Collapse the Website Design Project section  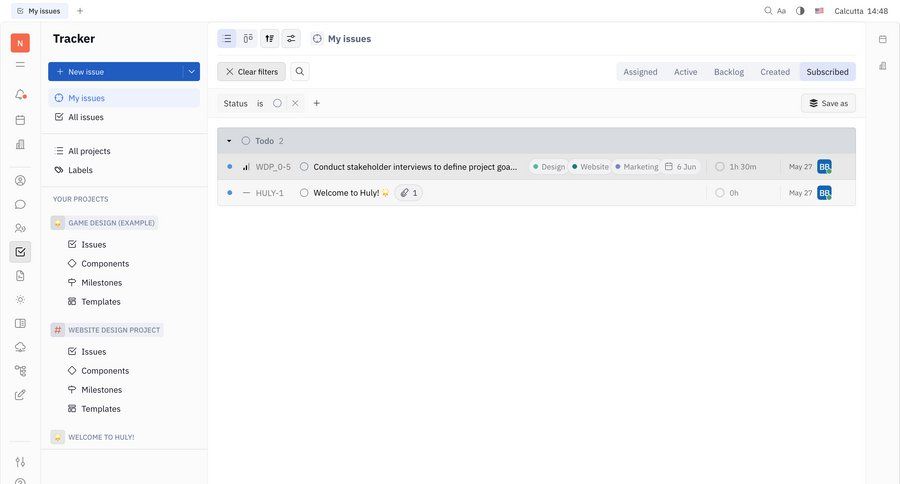(x=113, y=330)
